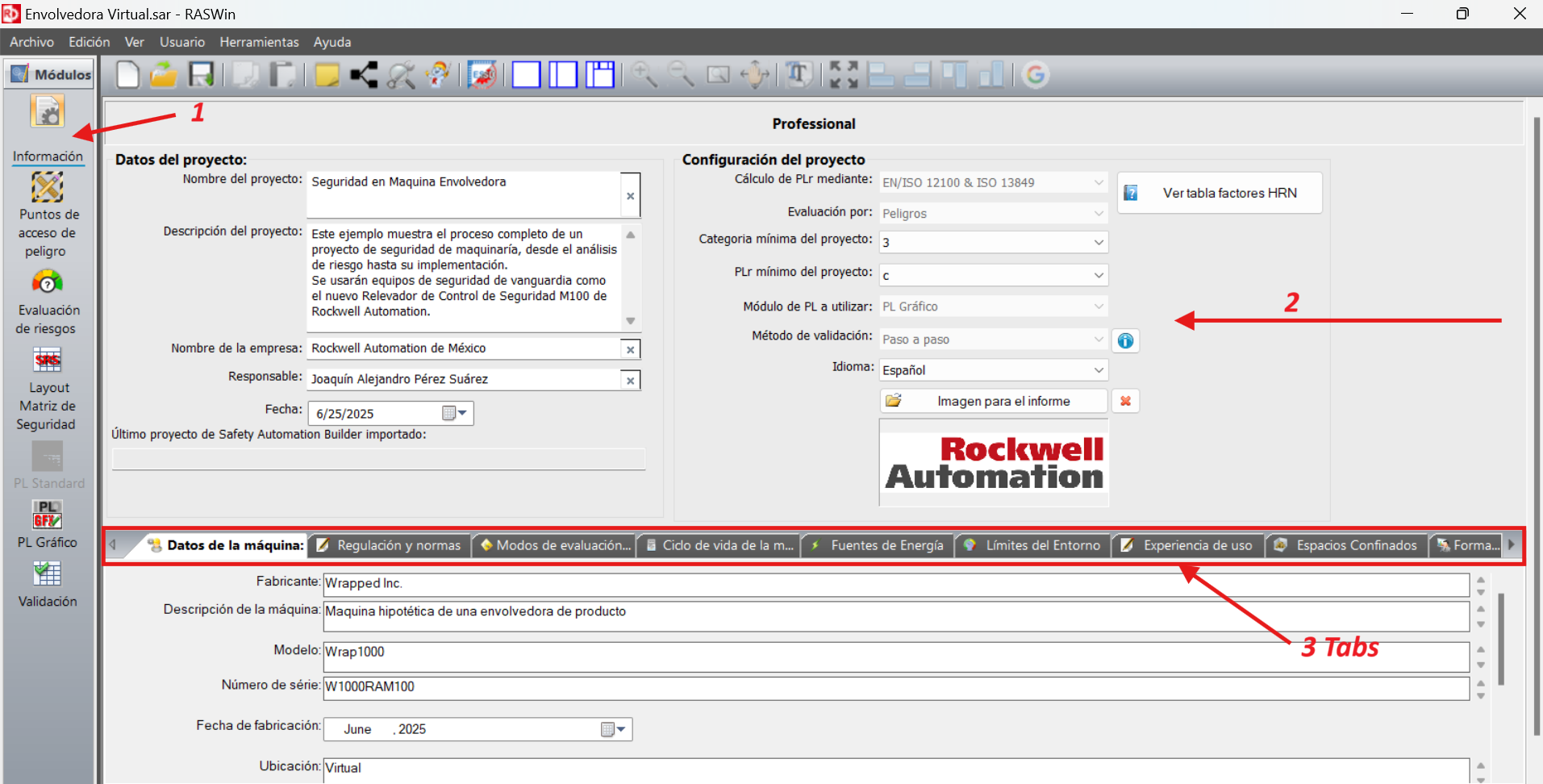The width and height of the screenshot is (1543, 784).
Task: Open the Idioma Español dropdown
Action: [1099, 370]
